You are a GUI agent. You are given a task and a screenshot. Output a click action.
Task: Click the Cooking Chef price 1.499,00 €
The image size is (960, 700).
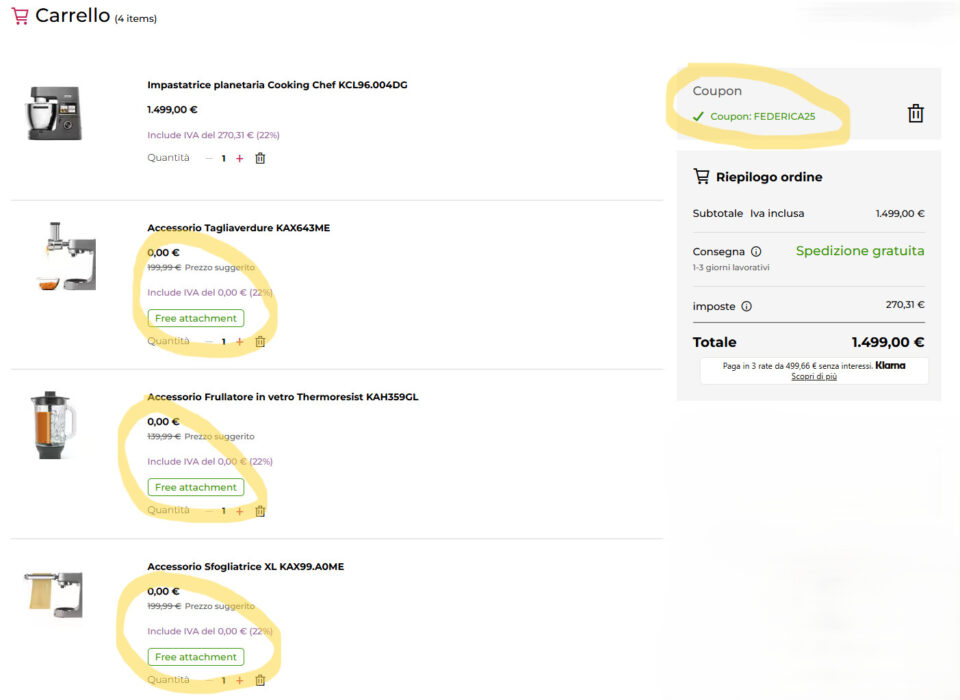point(172,110)
